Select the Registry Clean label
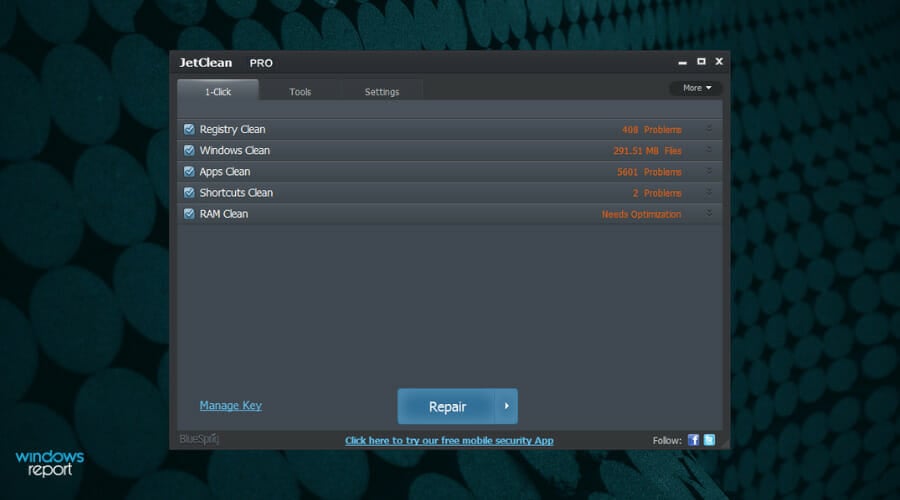This screenshot has width=900, height=500. 232,130
